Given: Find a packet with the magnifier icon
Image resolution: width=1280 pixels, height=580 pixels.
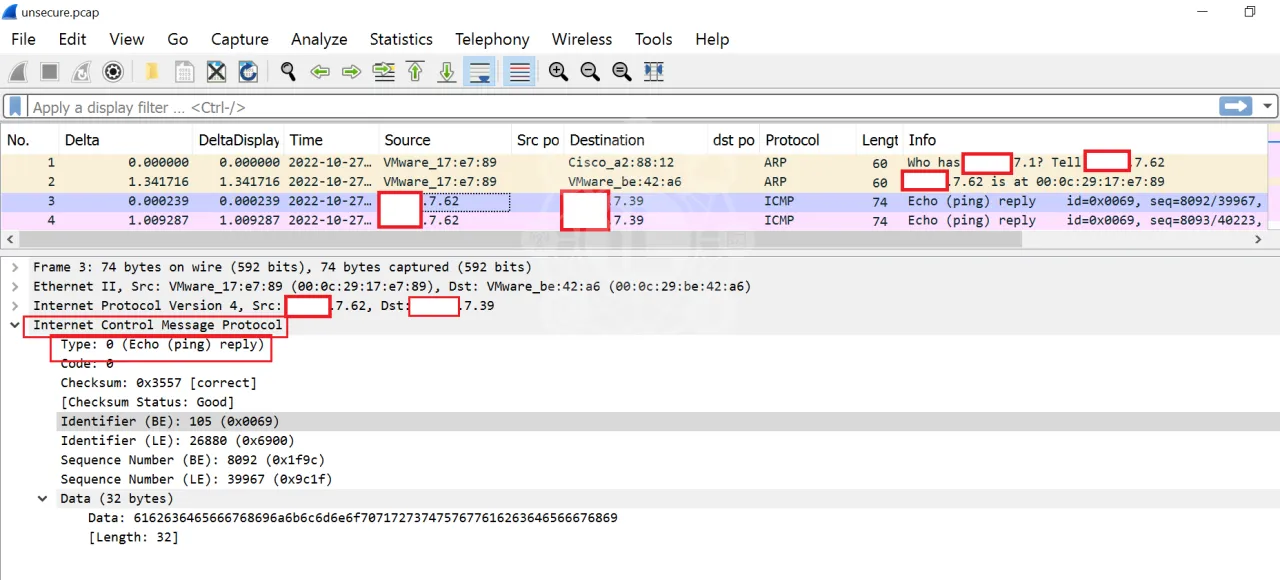Looking at the screenshot, I should (x=288, y=72).
